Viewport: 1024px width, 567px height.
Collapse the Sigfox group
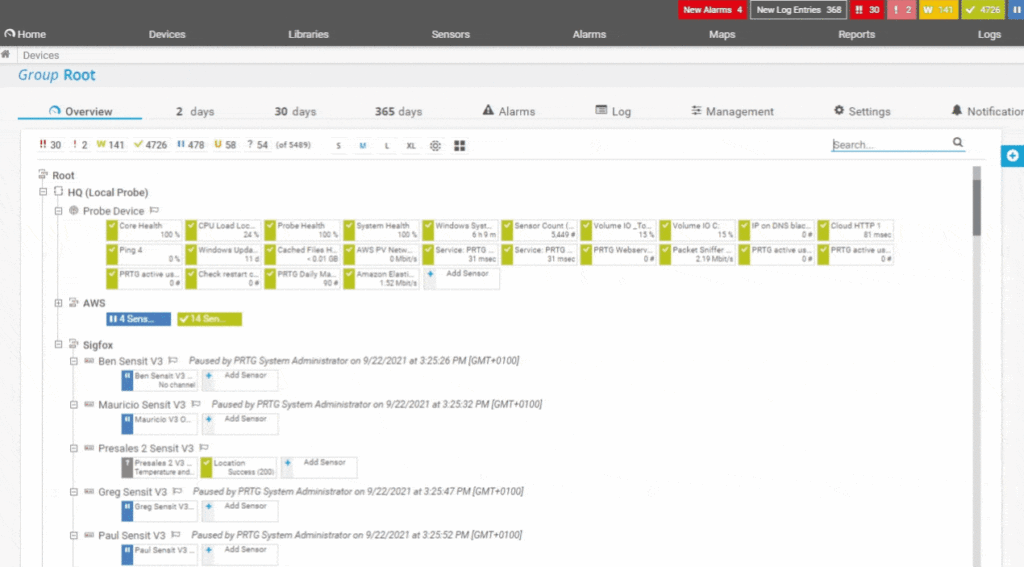(58, 344)
